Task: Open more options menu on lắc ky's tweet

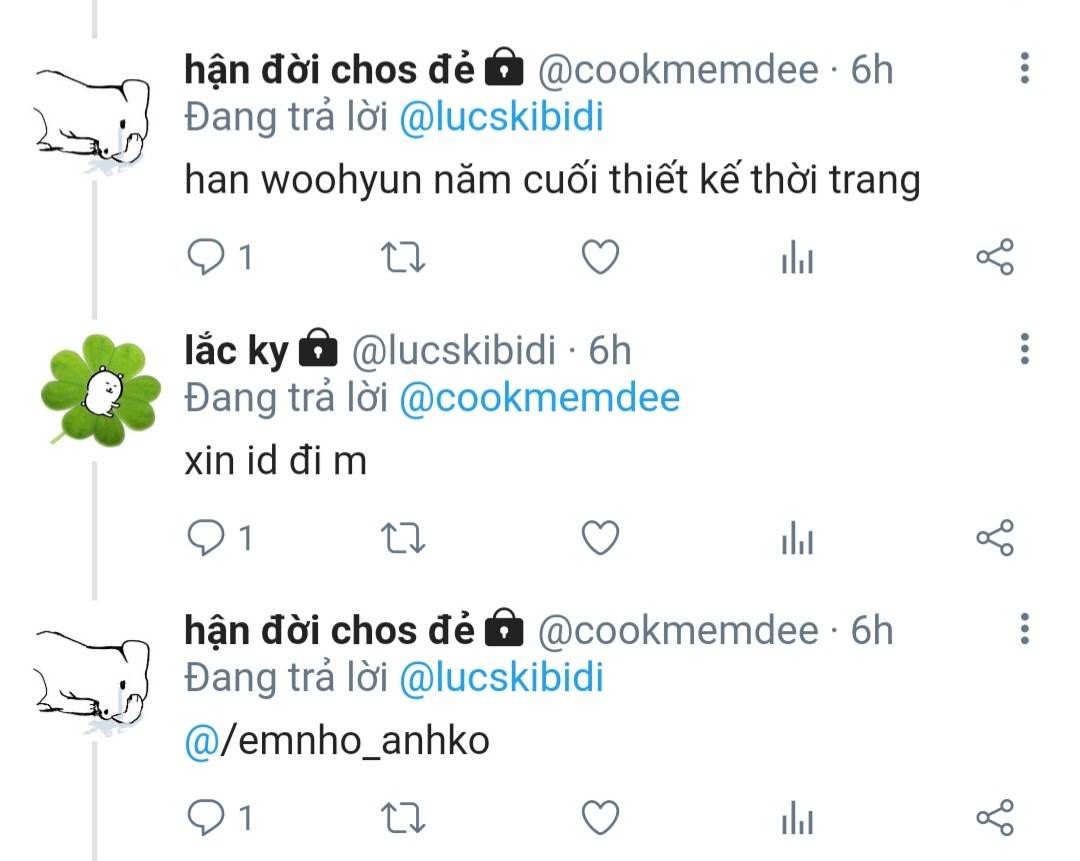Action: coord(1024,349)
